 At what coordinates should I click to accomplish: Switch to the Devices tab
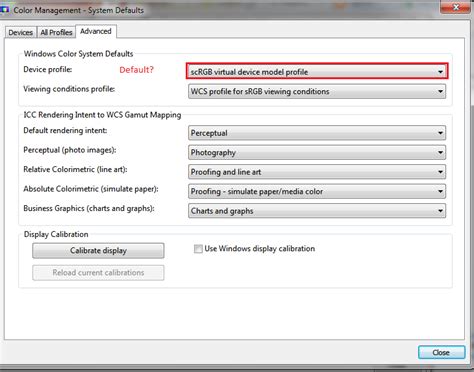[21, 32]
